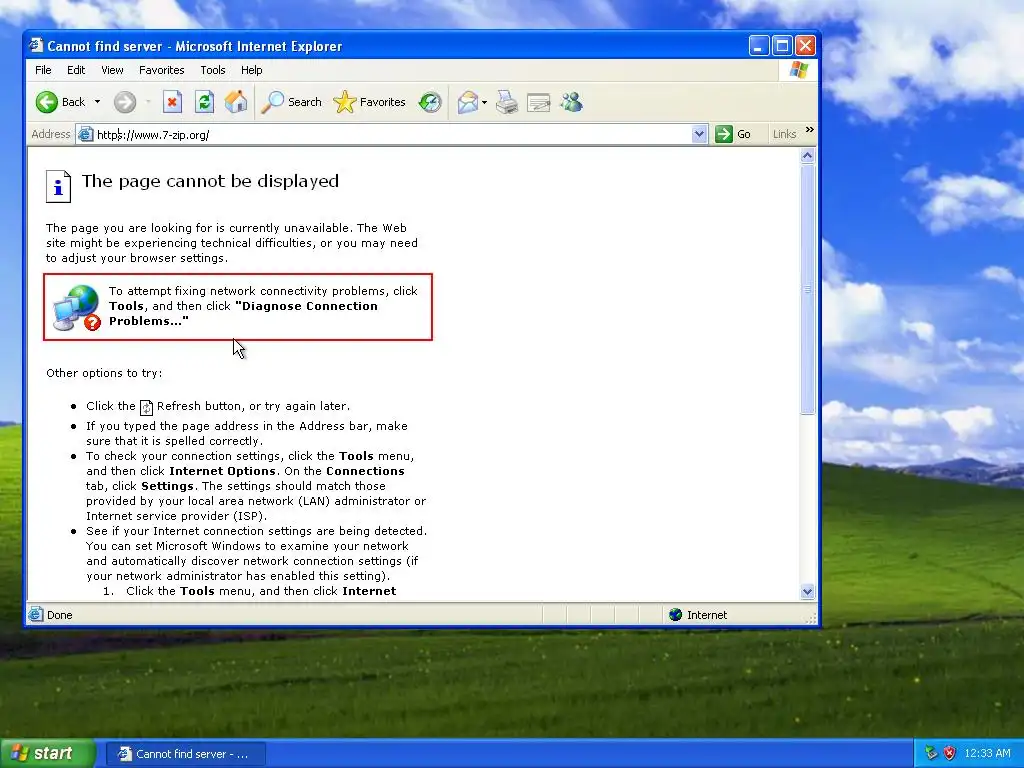Click the vertical scrollbar thumb
The width and height of the screenshot is (1024, 768).
807,289
